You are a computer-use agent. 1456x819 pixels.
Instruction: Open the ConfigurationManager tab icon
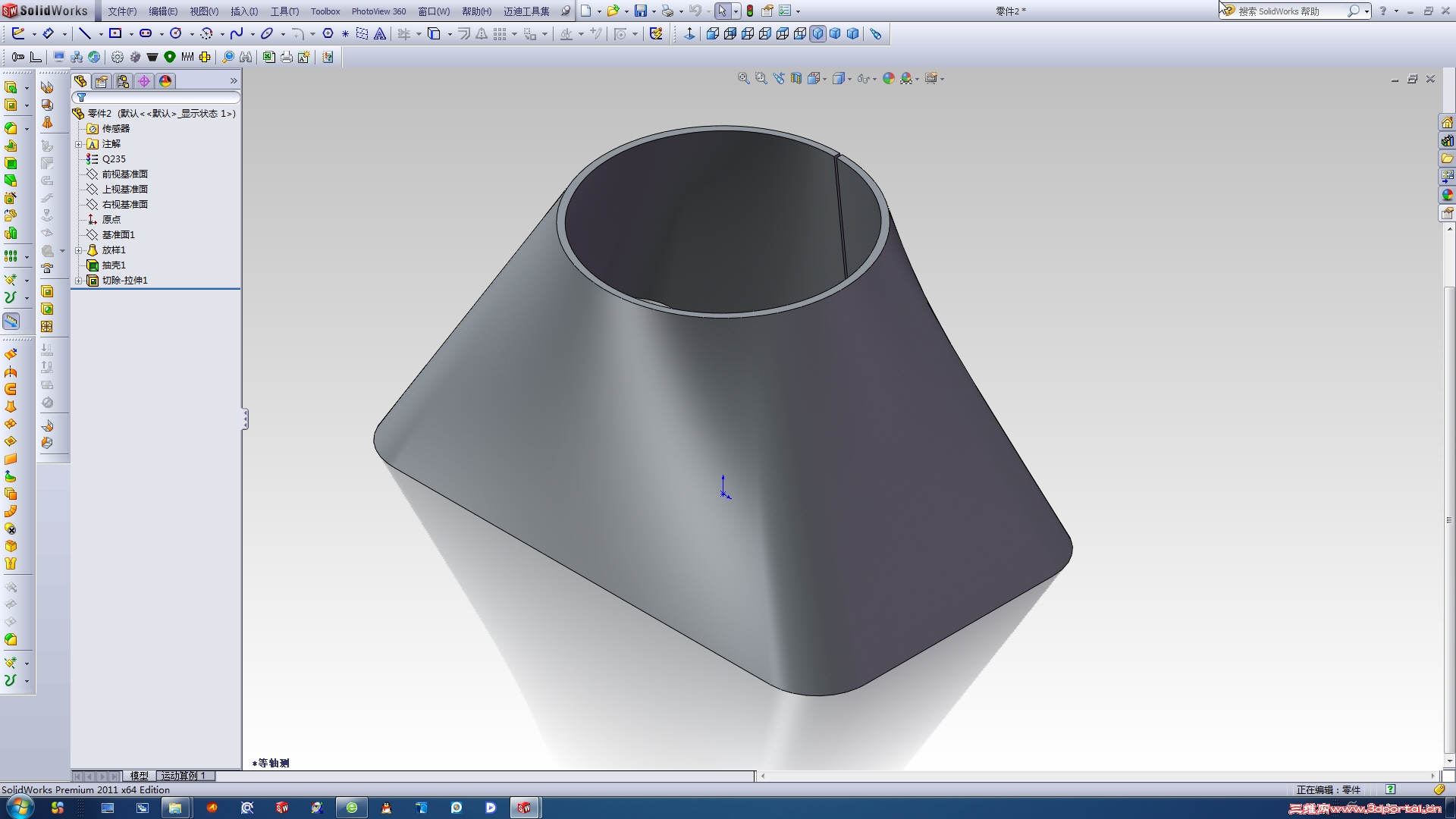point(122,81)
